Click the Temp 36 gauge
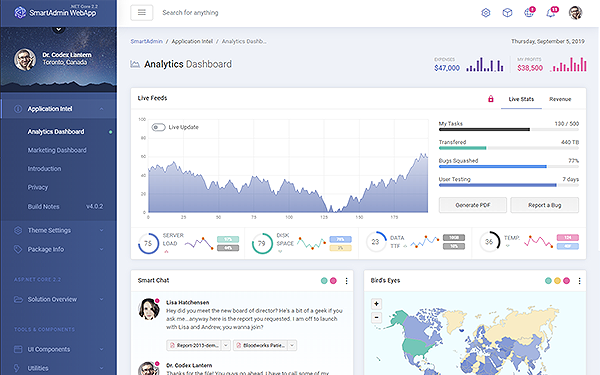Image resolution: width=600 pixels, height=375 pixels. [x=489, y=242]
